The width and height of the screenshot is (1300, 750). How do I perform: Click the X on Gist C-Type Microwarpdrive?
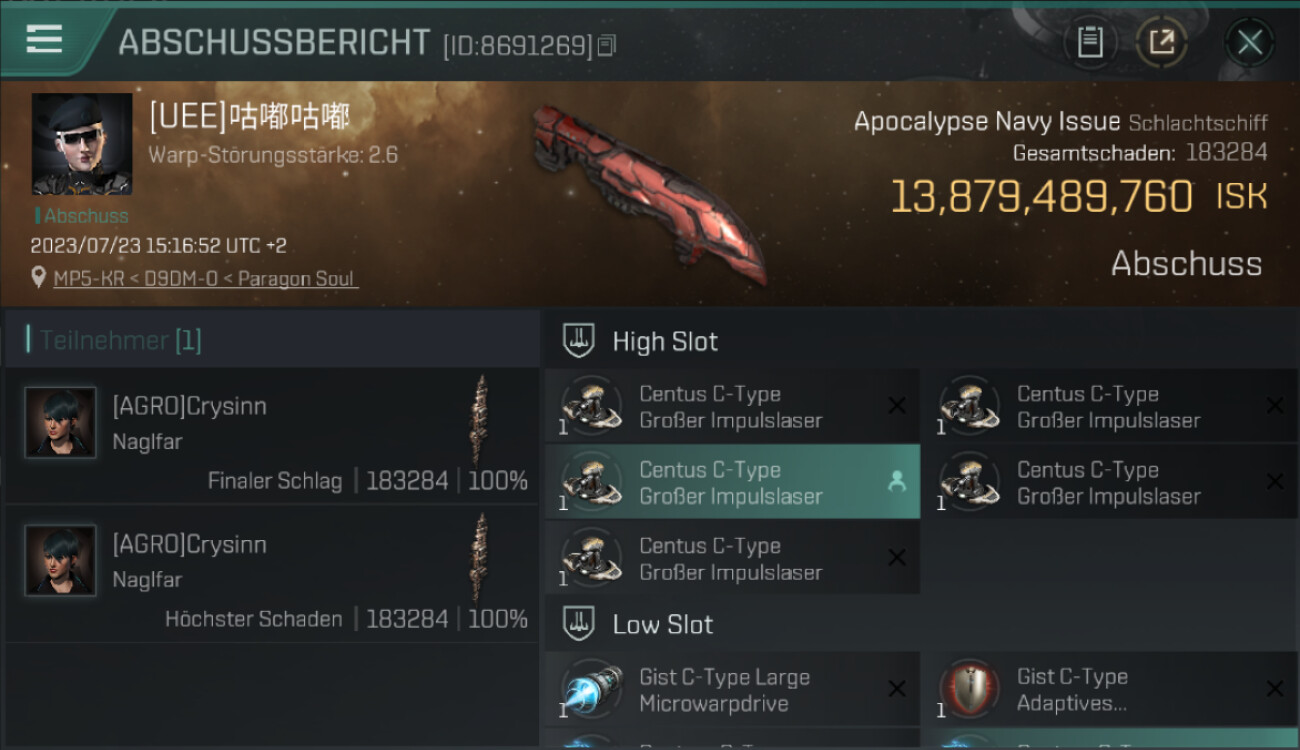[x=897, y=688]
